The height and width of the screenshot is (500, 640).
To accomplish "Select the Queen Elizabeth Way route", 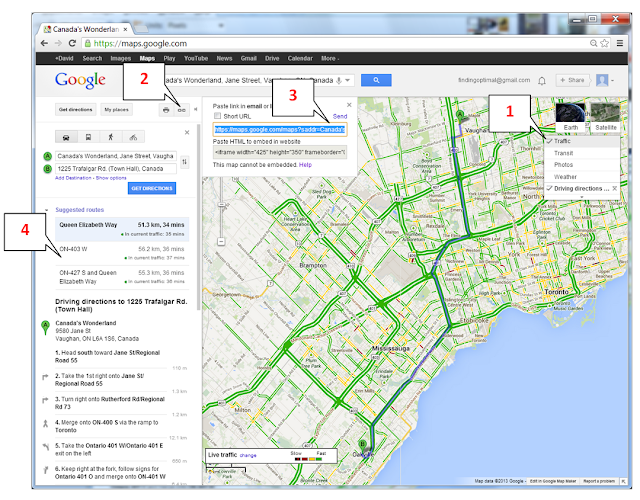I will (x=122, y=229).
